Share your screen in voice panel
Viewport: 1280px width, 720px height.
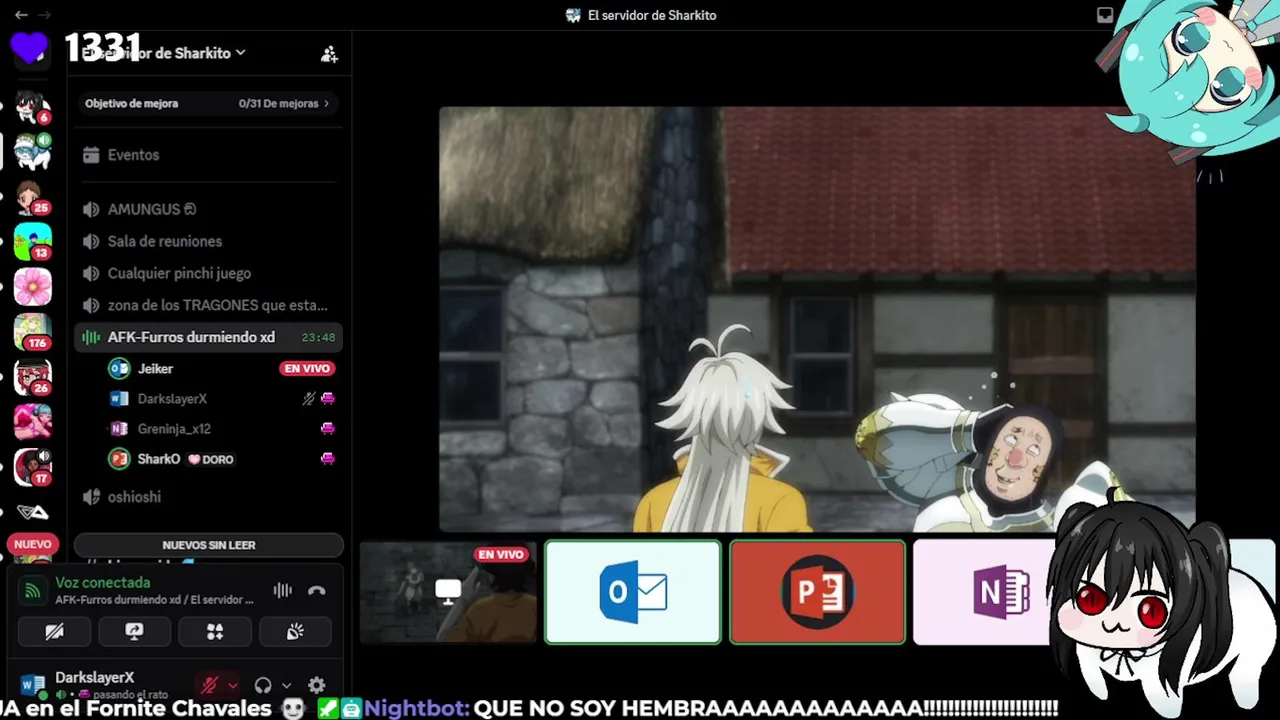tap(134, 631)
